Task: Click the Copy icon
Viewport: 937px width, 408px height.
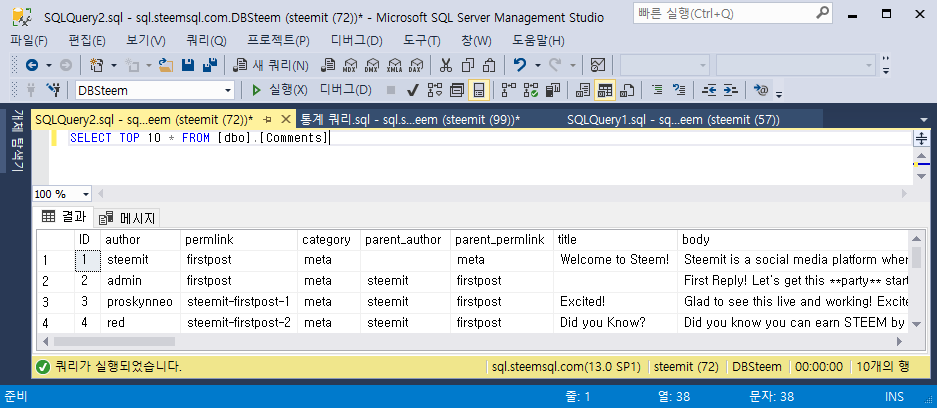Action: (x=468, y=65)
